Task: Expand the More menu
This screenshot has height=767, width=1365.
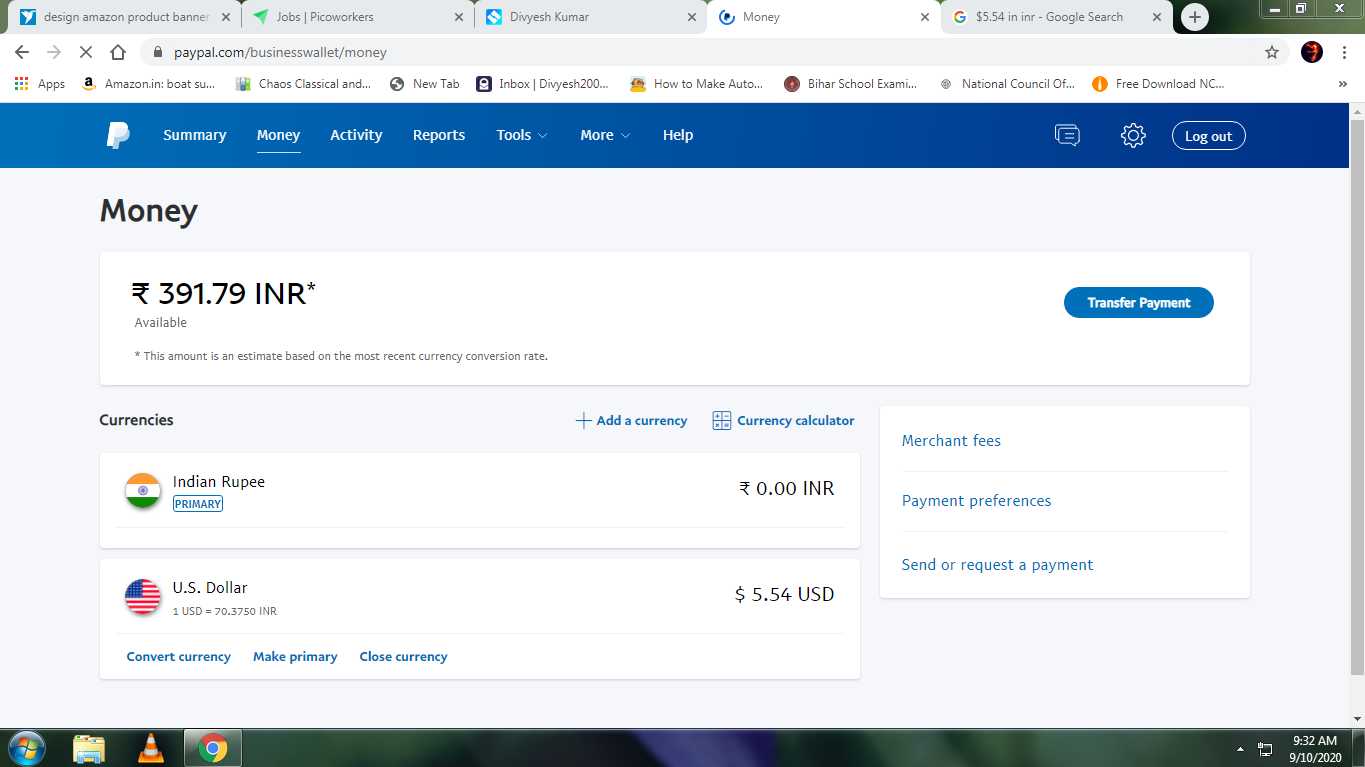Action: (605, 135)
